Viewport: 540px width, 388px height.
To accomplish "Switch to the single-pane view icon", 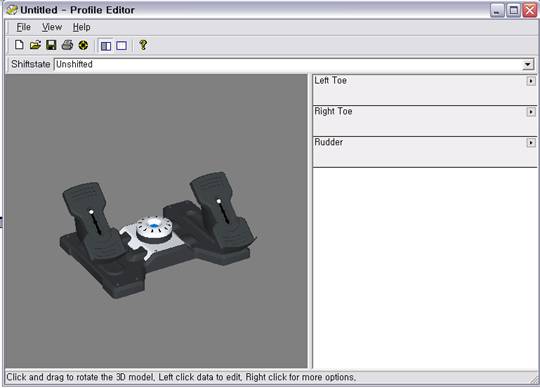I will [x=122, y=45].
